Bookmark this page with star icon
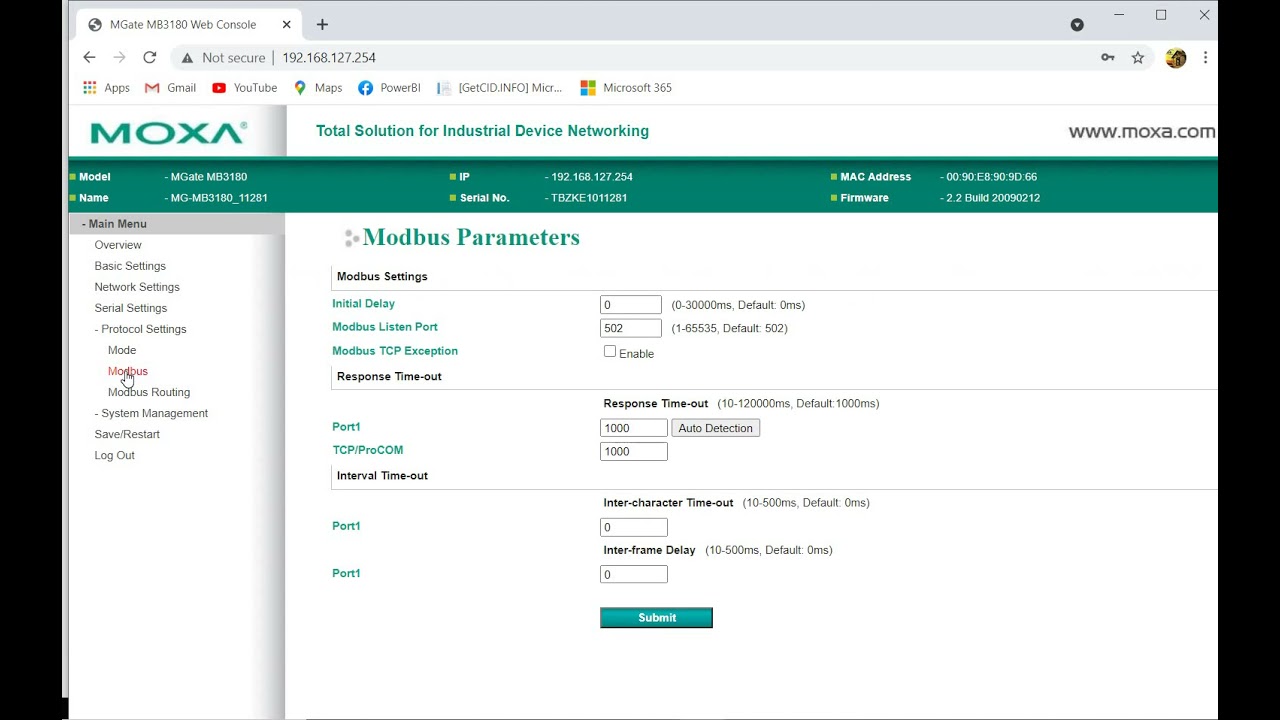This screenshot has height=720, width=1280. pyautogui.click(x=1138, y=58)
